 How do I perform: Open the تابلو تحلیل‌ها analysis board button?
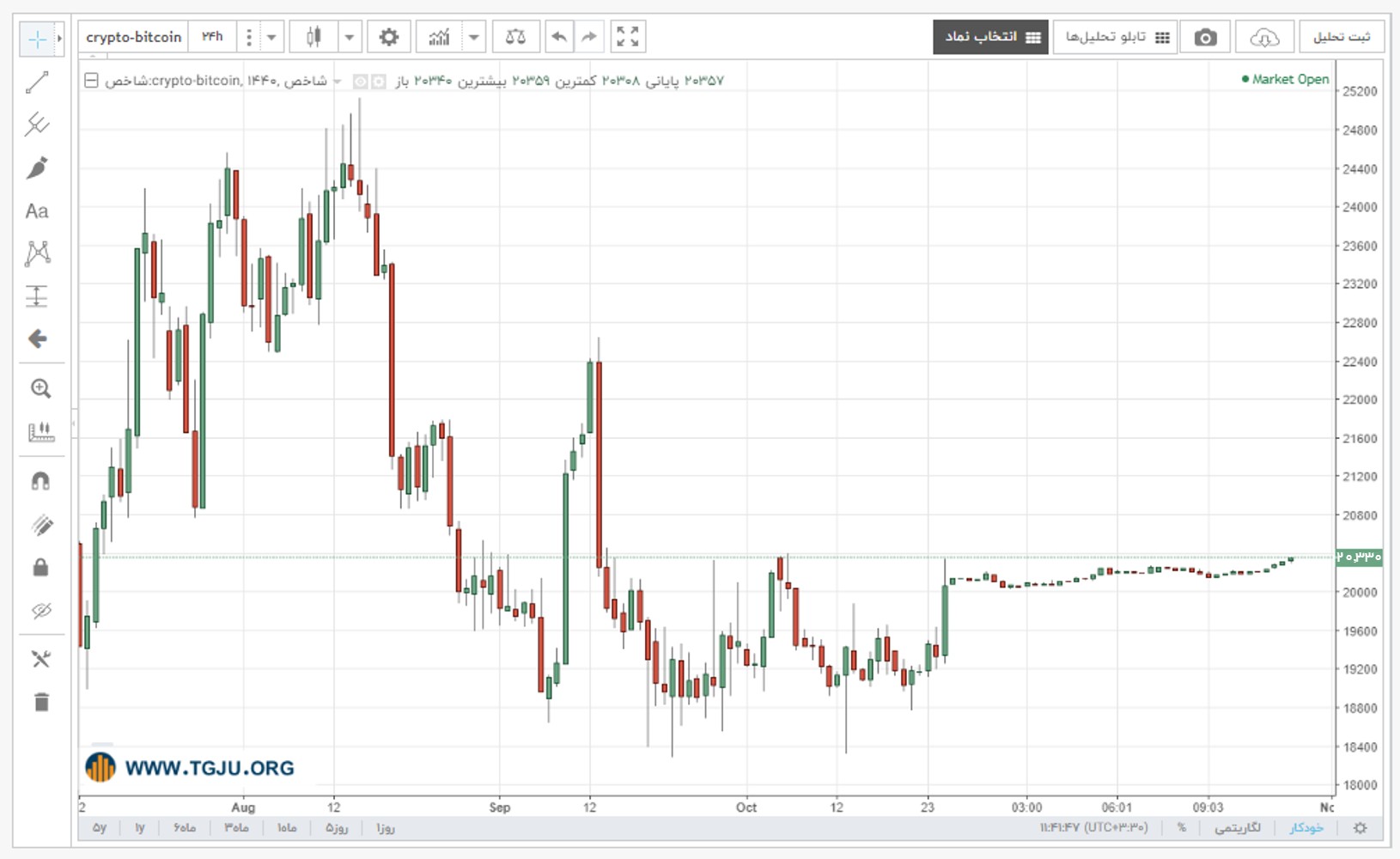click(1115, 37)
